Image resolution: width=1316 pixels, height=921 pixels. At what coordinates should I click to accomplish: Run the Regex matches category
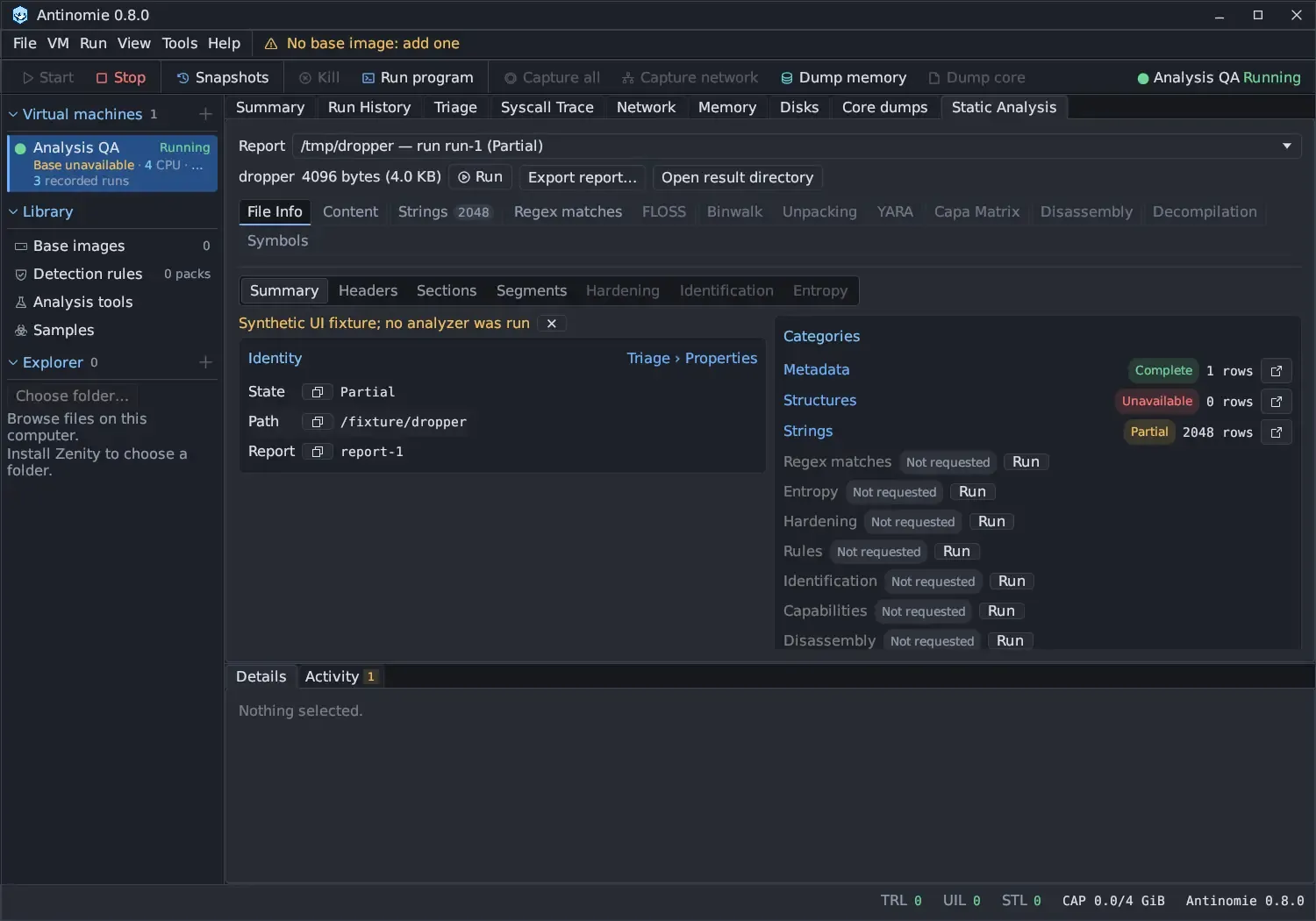tap(1026, 462)
